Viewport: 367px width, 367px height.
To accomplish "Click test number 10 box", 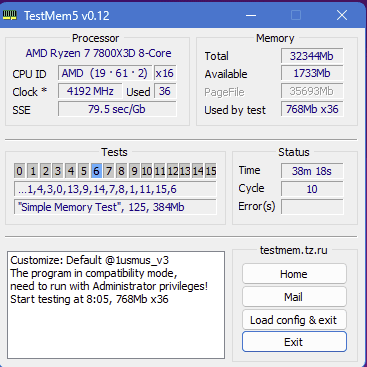I will (x=147, y=171).
